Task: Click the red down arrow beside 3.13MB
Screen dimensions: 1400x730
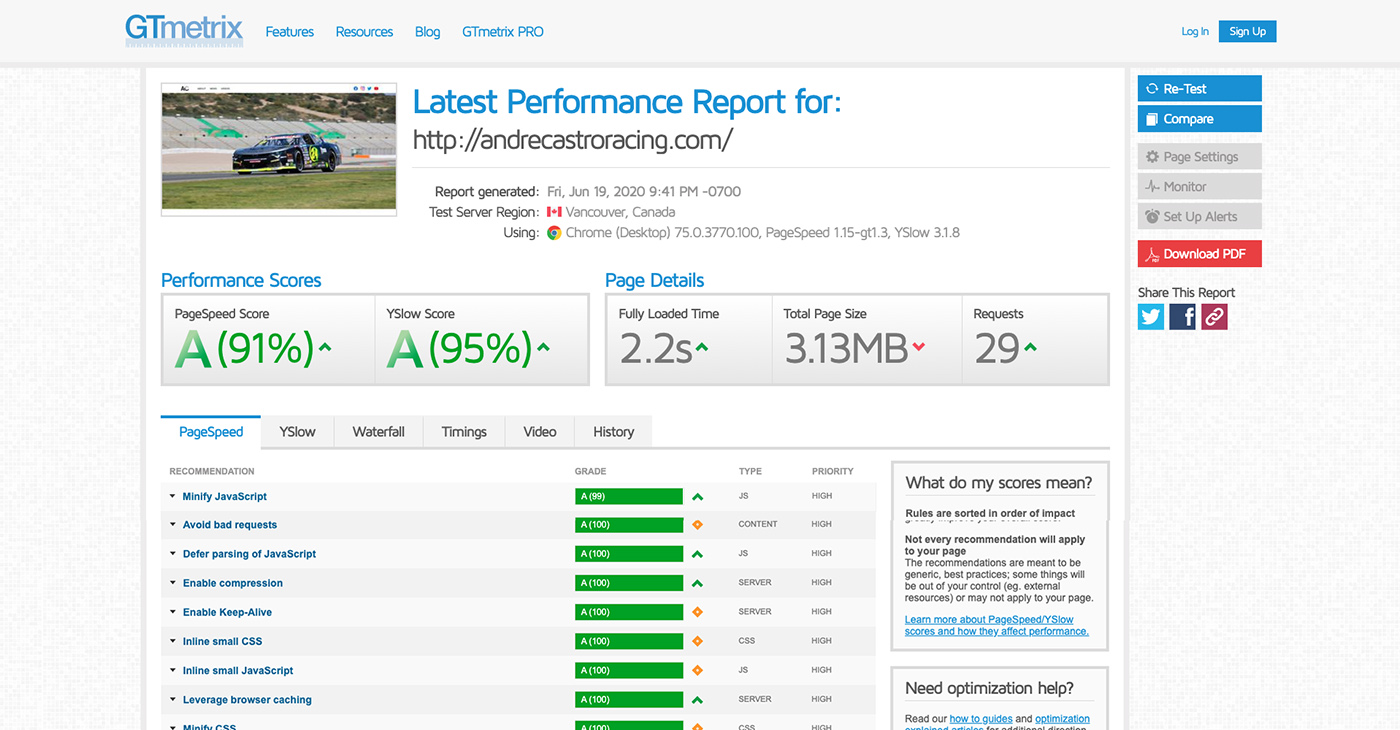Action: [919, 348]
